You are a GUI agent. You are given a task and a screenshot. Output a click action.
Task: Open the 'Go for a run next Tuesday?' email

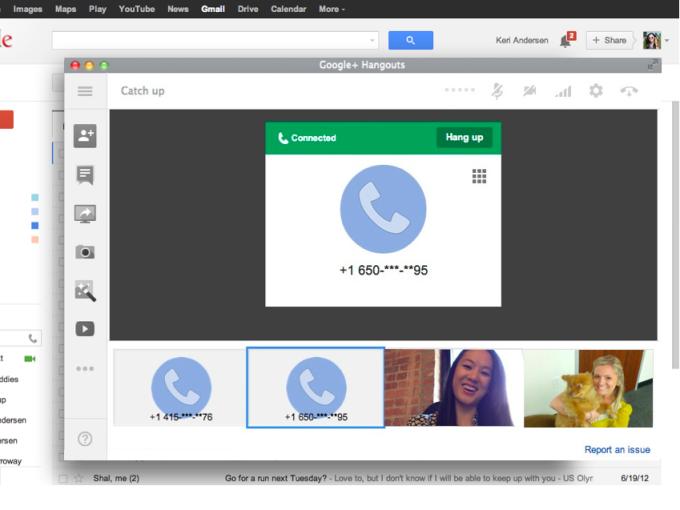tap(275, 478)
